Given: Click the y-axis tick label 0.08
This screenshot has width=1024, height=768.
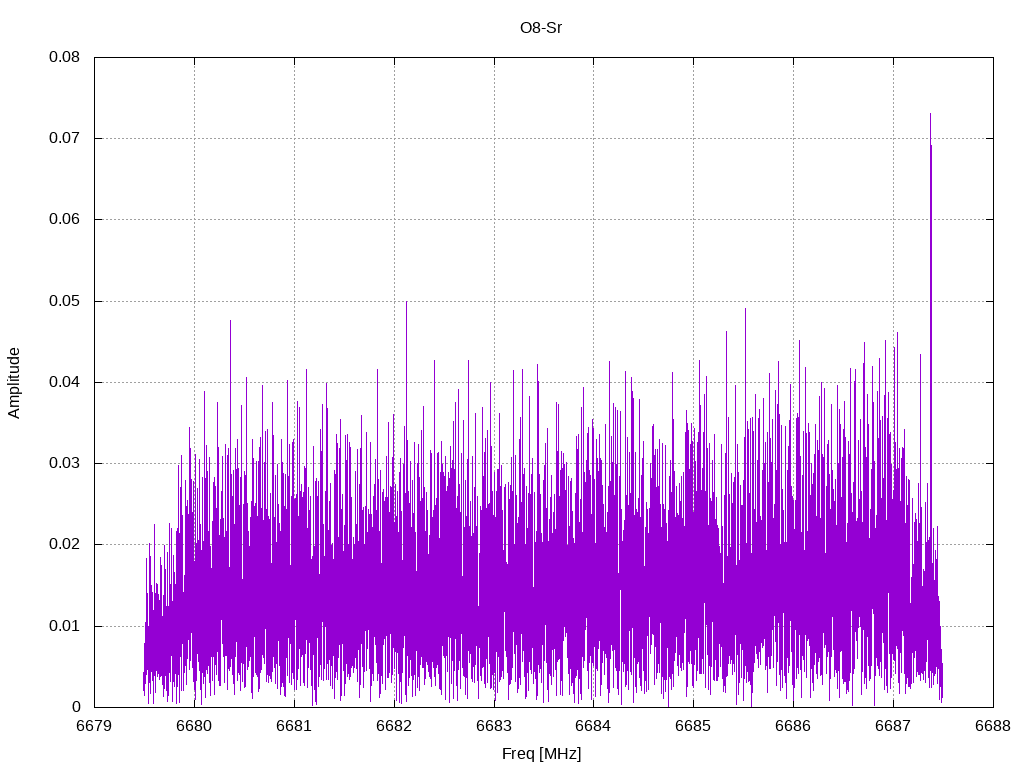Looking at the screenshot, I should (65, 57).
